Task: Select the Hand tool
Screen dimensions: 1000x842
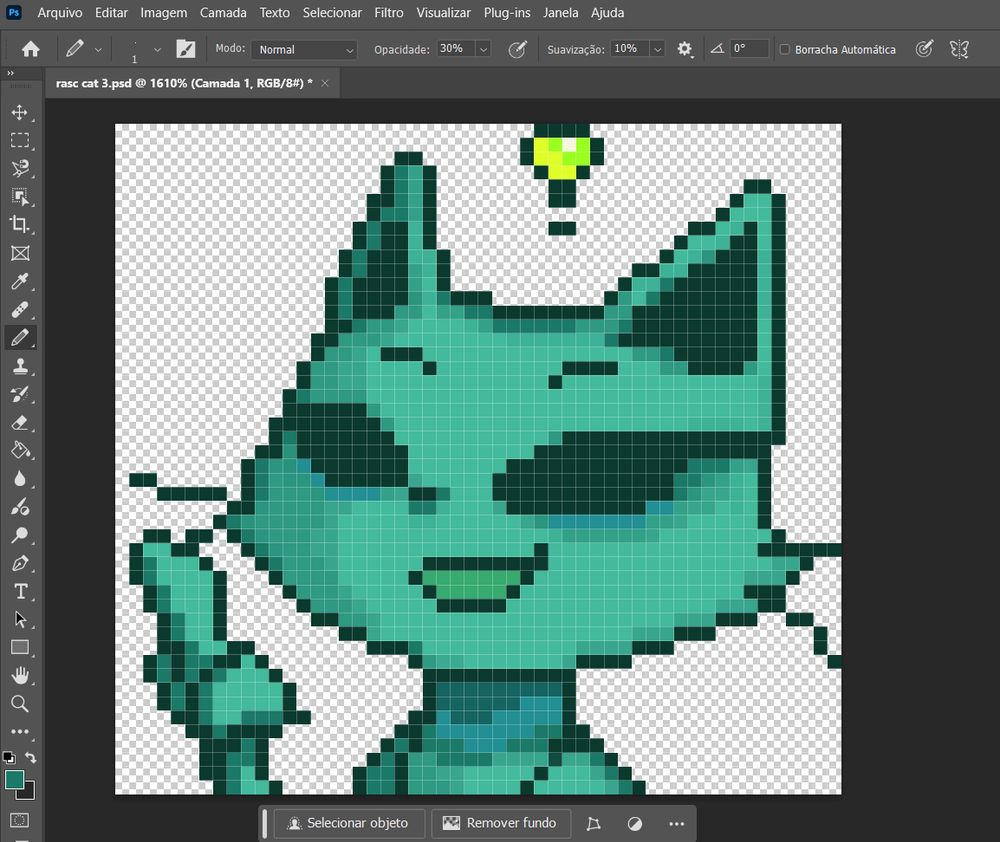Action: point(20,676)
